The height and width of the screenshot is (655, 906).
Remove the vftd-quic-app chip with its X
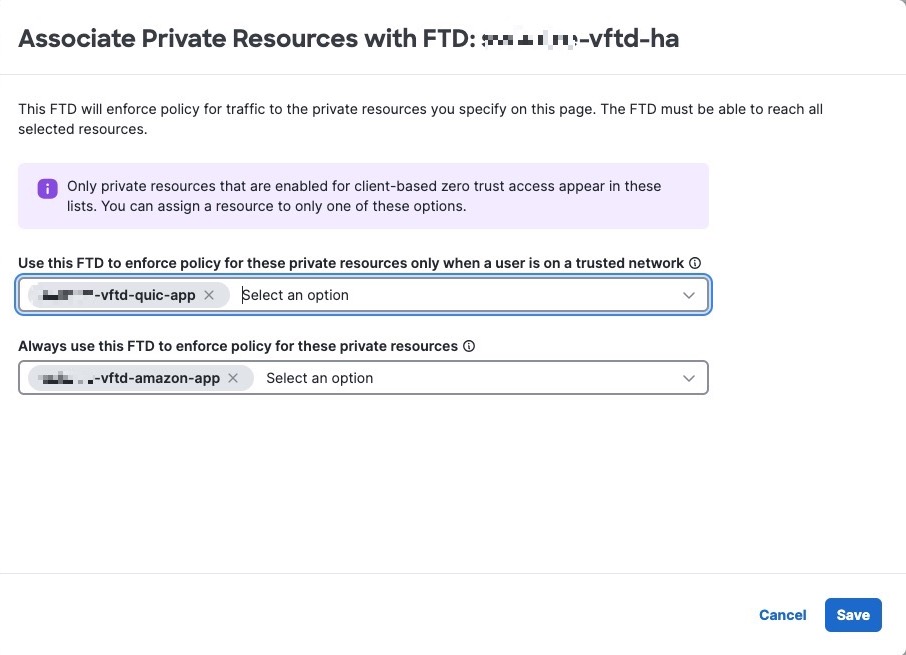click(x=209, y=295)
